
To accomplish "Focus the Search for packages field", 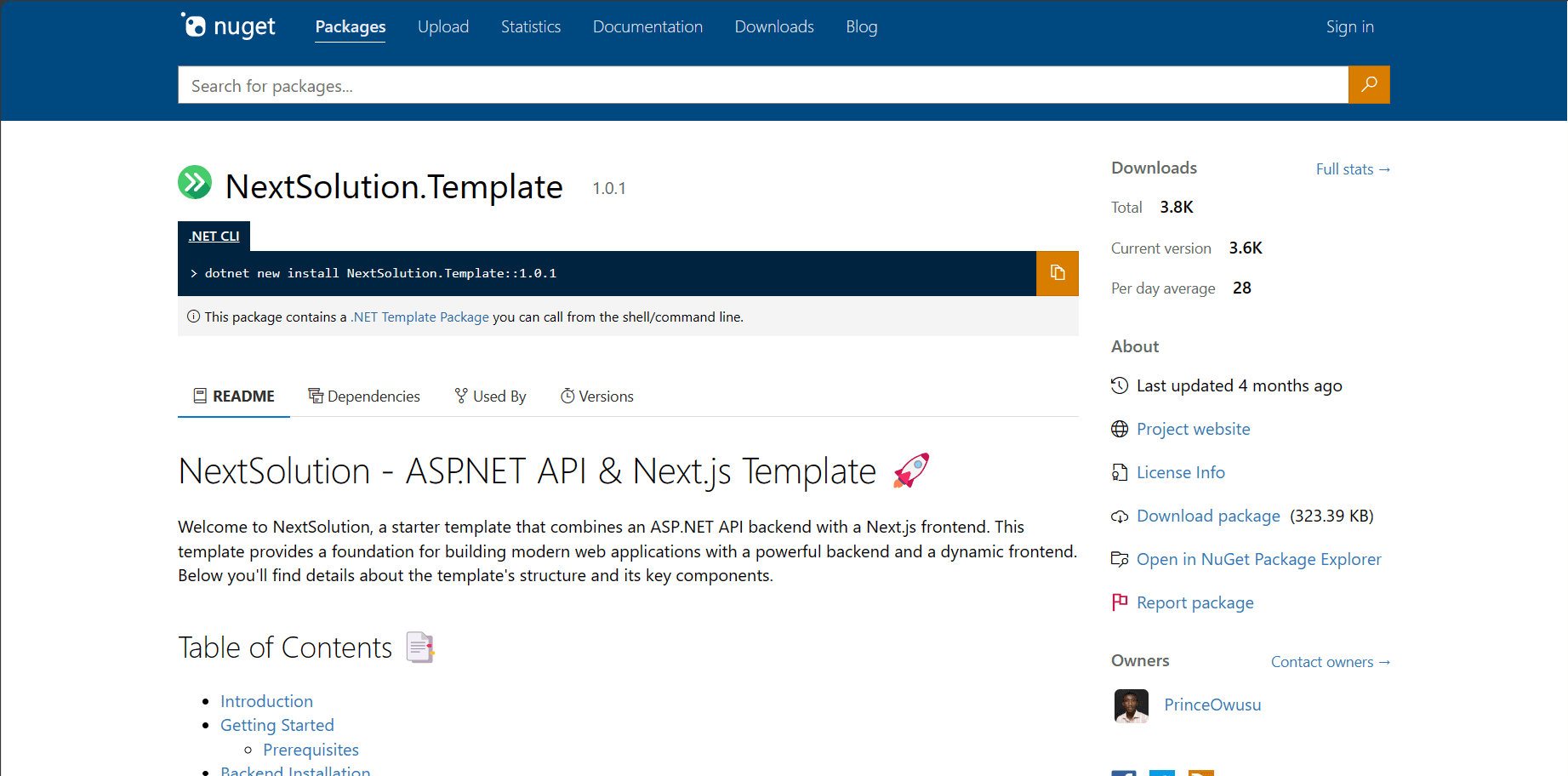I will coord(763,85).
